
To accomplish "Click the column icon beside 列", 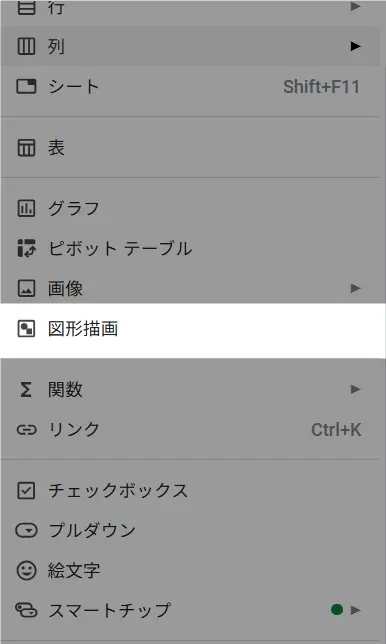I will (x=26, y=46).
